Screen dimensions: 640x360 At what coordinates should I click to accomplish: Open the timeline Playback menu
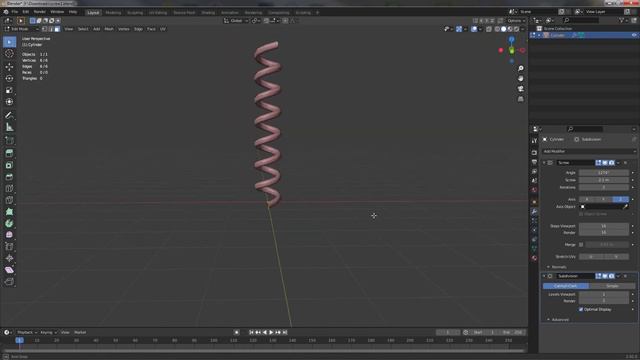tap(27, 332)
